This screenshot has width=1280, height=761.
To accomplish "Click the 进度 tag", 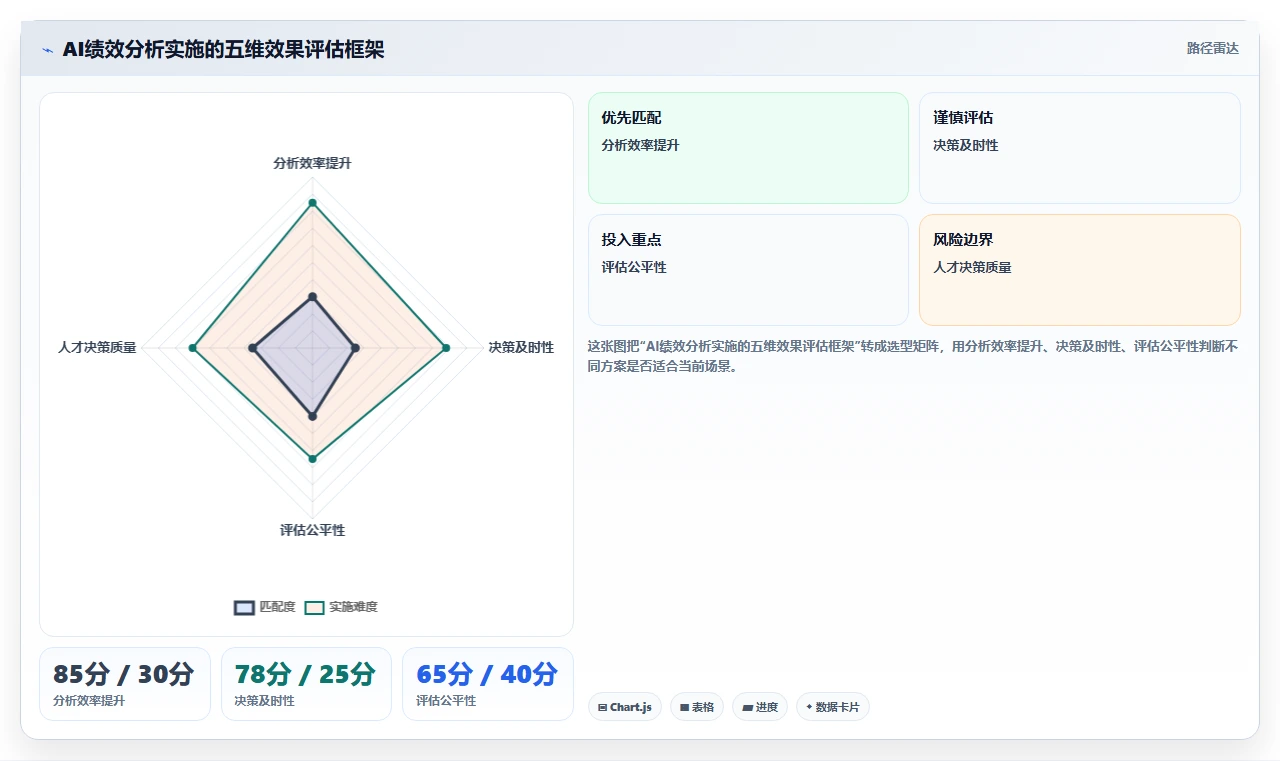I will coord(760,707).
